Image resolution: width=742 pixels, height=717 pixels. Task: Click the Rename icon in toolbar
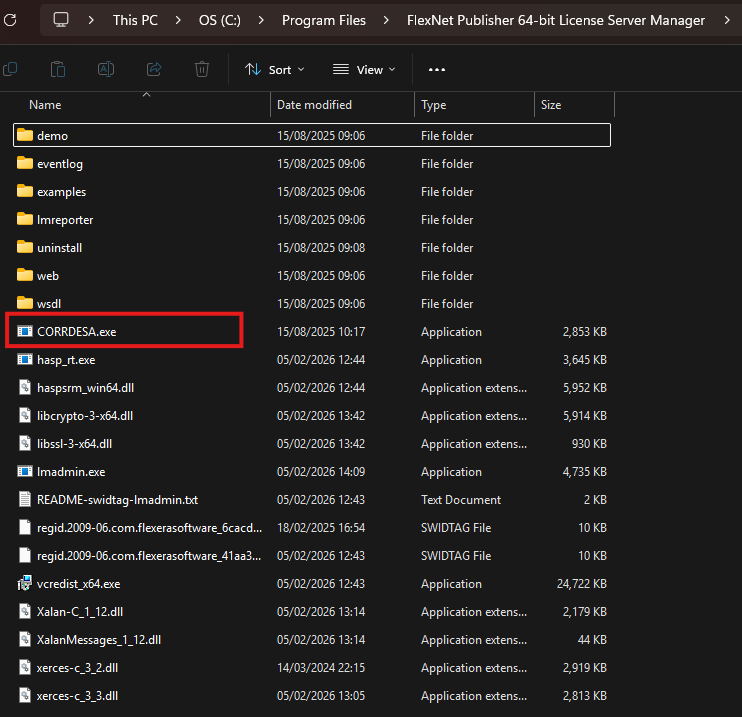106,69
